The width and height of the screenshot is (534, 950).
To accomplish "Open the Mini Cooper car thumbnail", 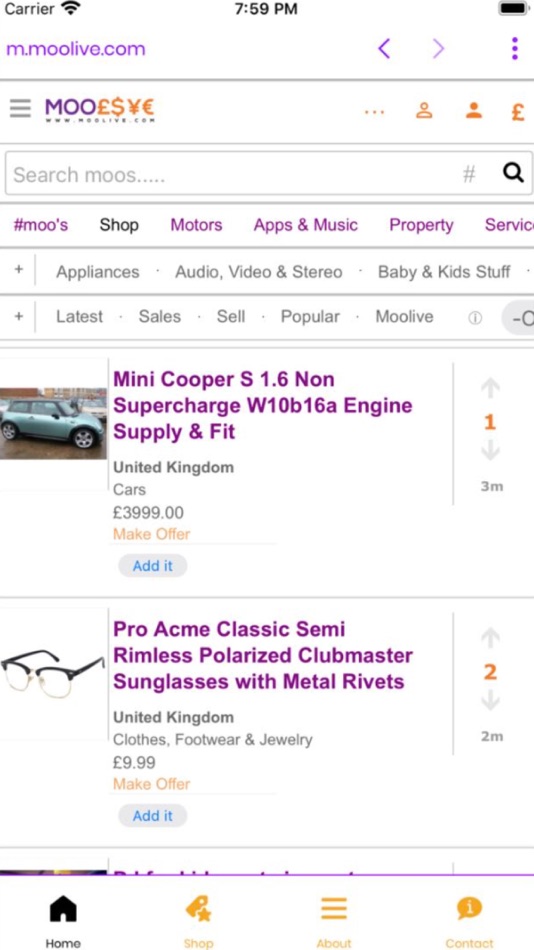I will 53,424.
